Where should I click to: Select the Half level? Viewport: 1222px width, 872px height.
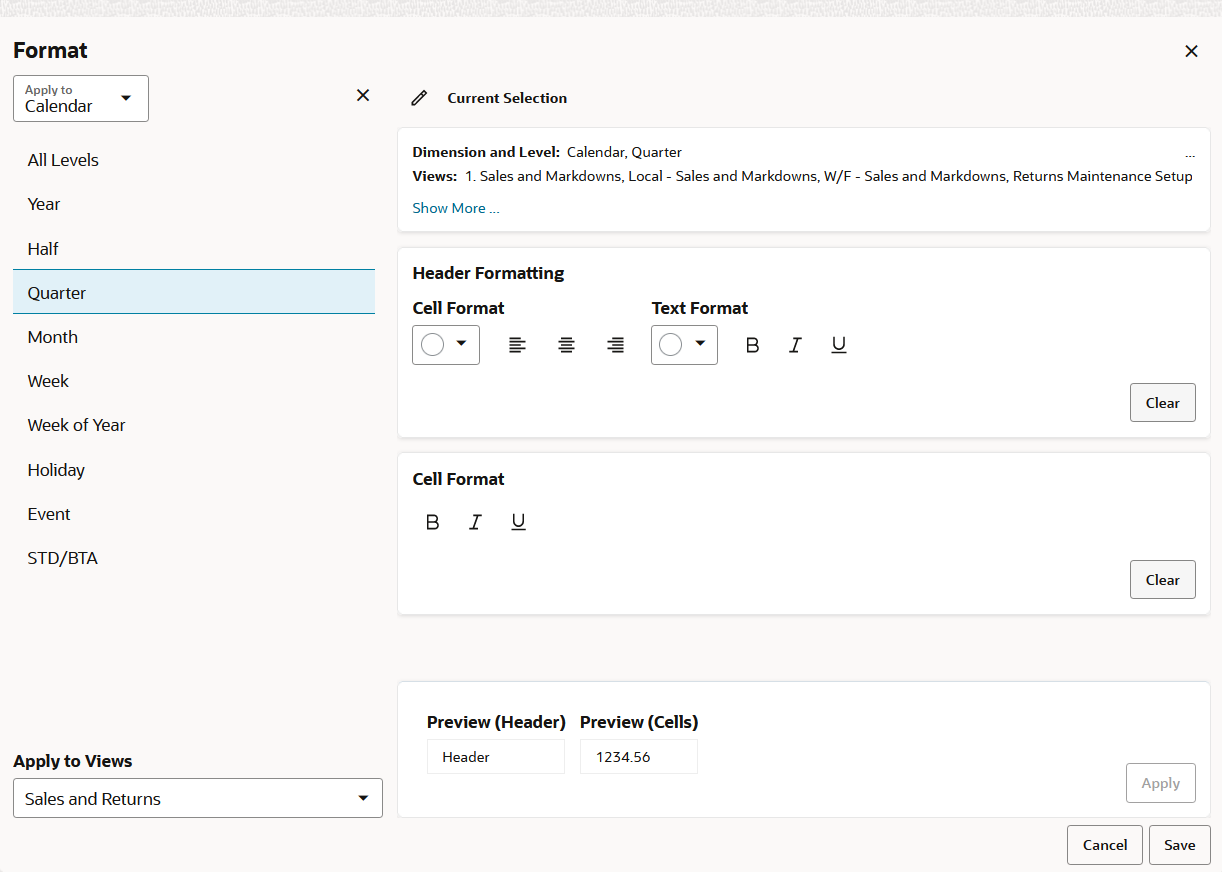tap(194, 249)
